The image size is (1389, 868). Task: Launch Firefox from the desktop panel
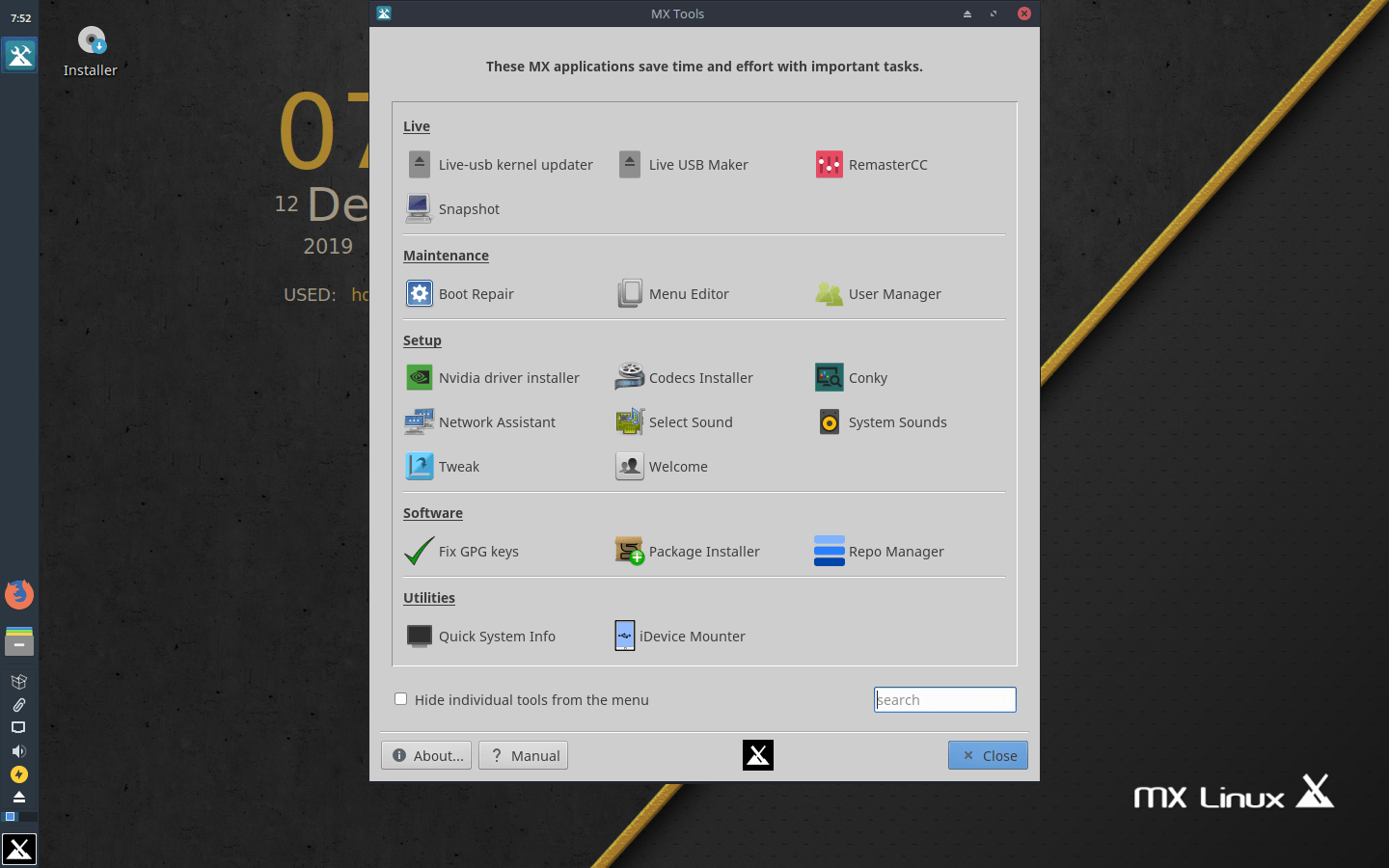click(x=19, y=595)
